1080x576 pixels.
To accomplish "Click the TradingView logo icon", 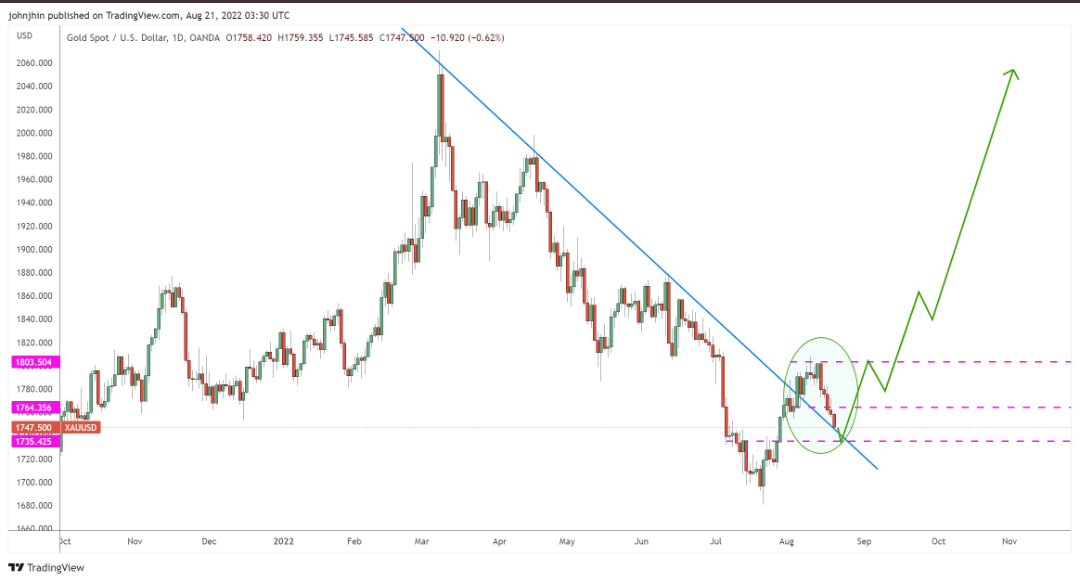I will 20,567.
